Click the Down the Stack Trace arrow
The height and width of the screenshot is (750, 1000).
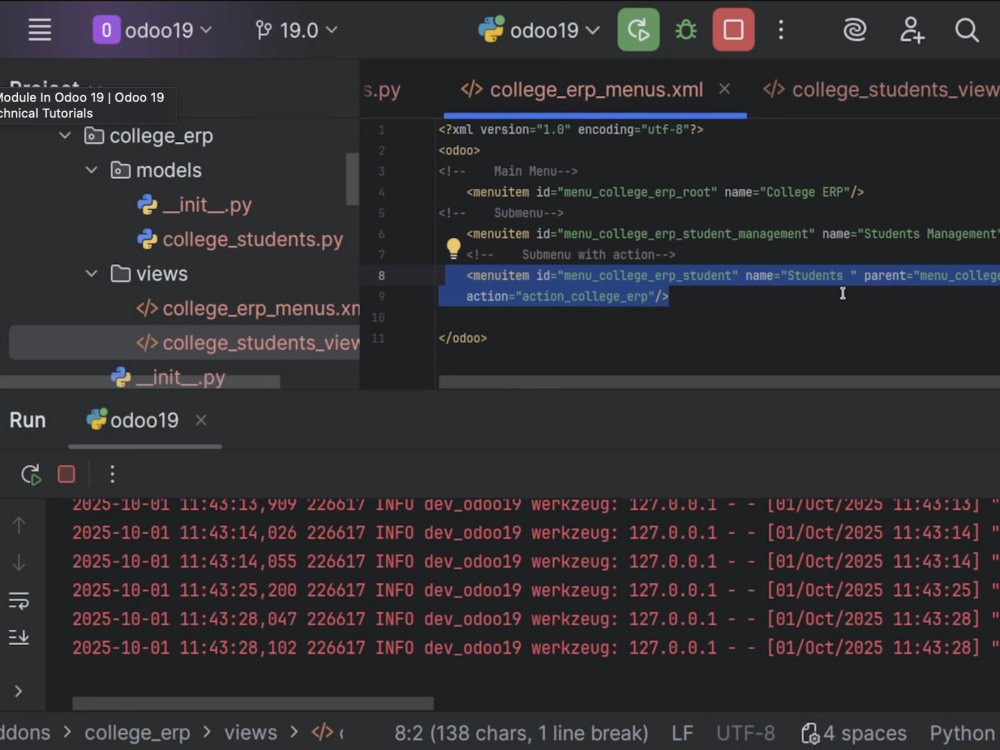(18, 562)
